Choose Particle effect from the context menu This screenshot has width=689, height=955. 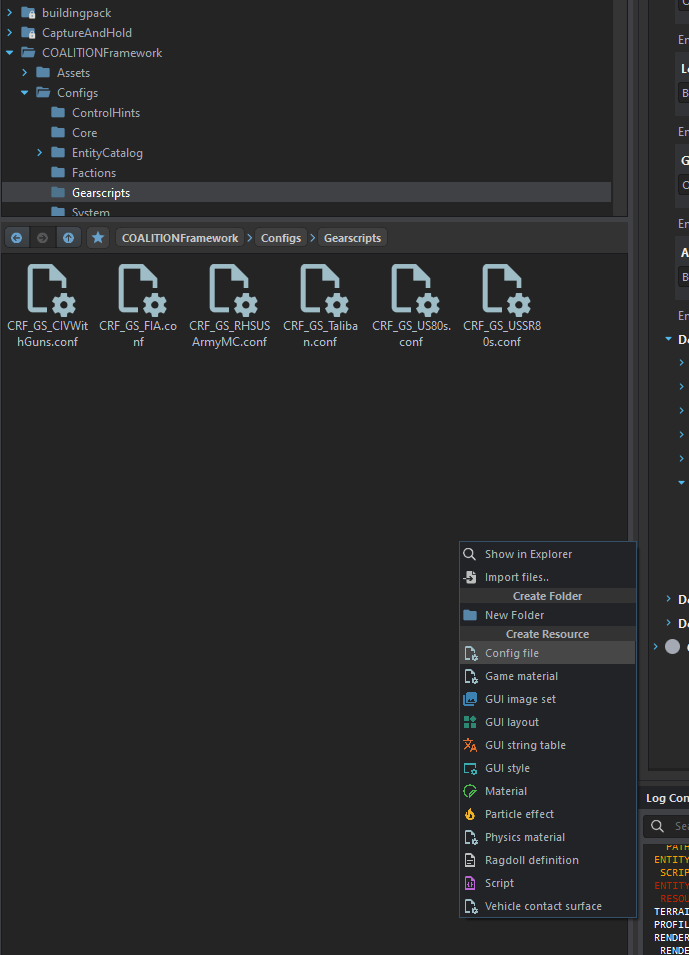[x=519, y=814]
